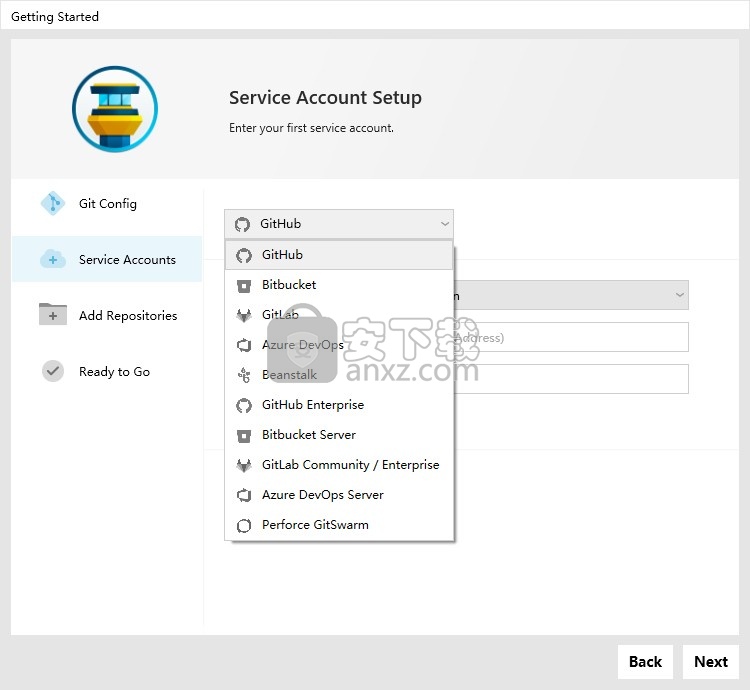Viewport: 750px width, 690px height.
Task: Click the Tower app logo
Action: [115, 109]
